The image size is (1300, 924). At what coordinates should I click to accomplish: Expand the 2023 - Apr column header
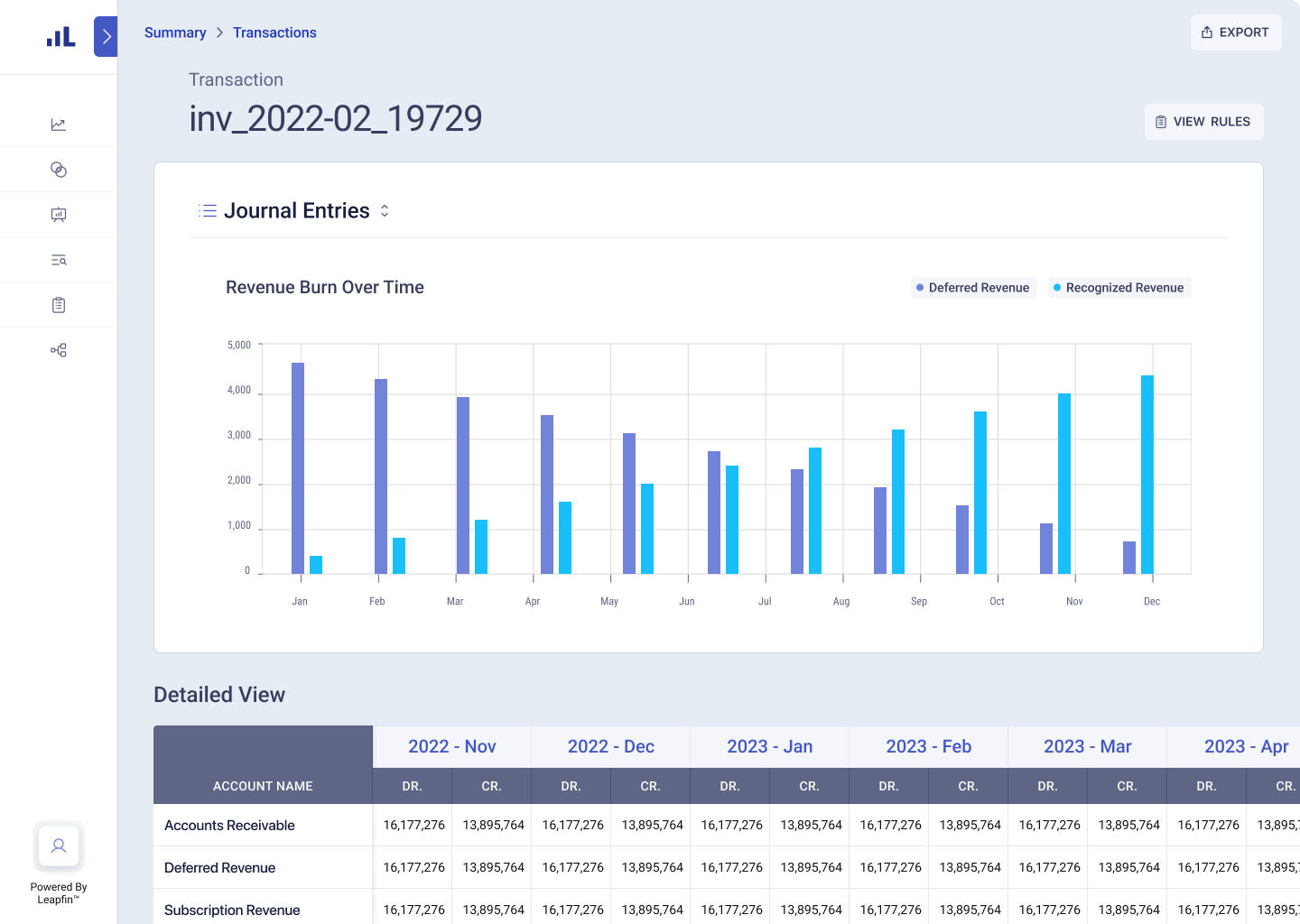tap(1246, 746)
